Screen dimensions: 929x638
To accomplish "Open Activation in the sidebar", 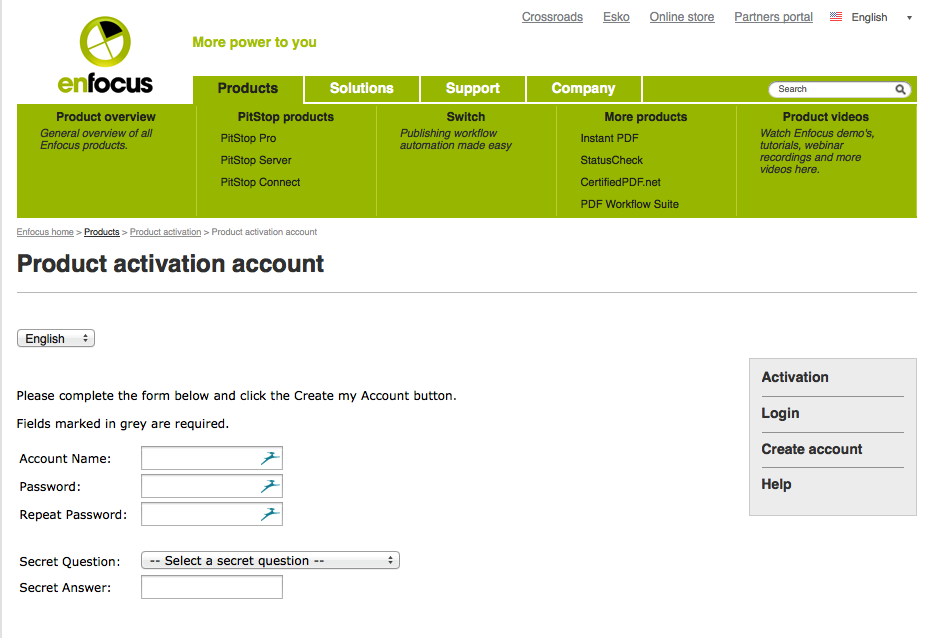I will (795, 377).
